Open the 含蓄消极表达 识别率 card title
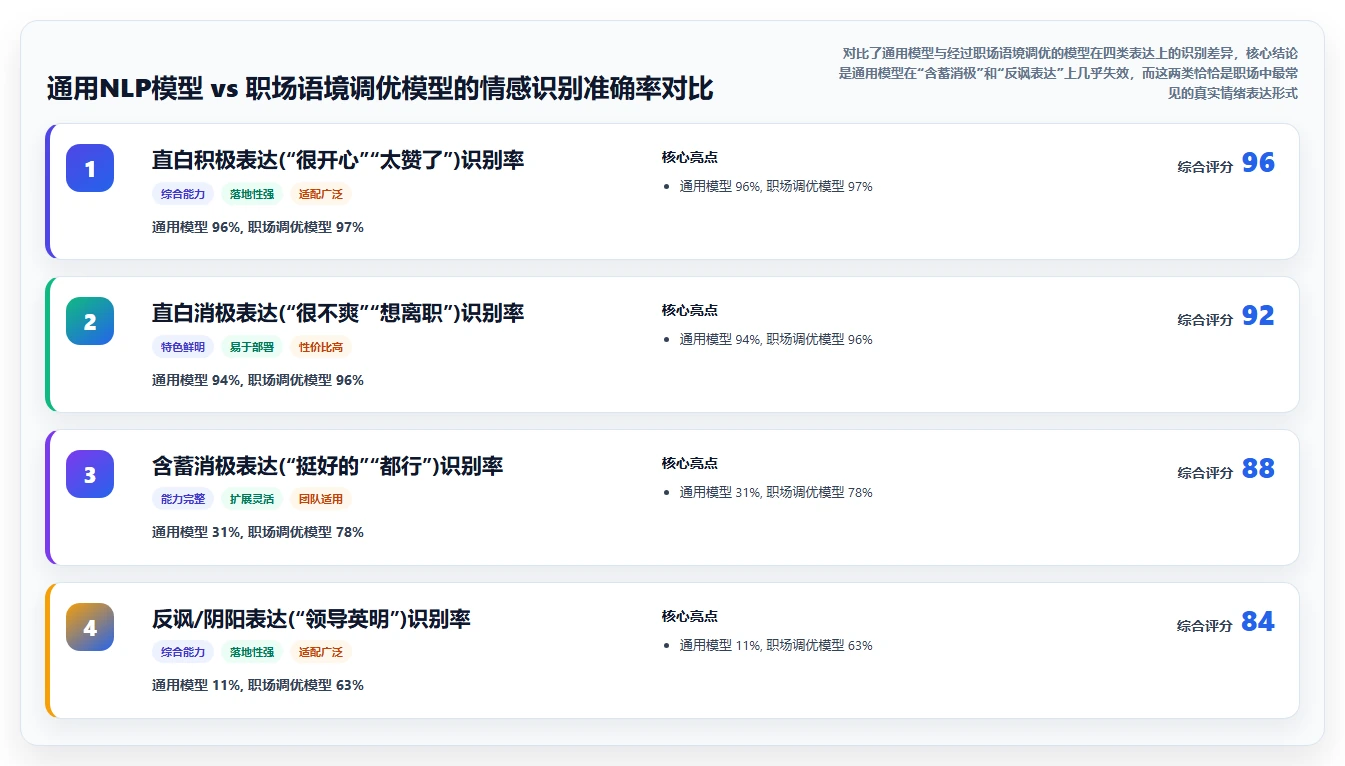 [x=327, y=466]
